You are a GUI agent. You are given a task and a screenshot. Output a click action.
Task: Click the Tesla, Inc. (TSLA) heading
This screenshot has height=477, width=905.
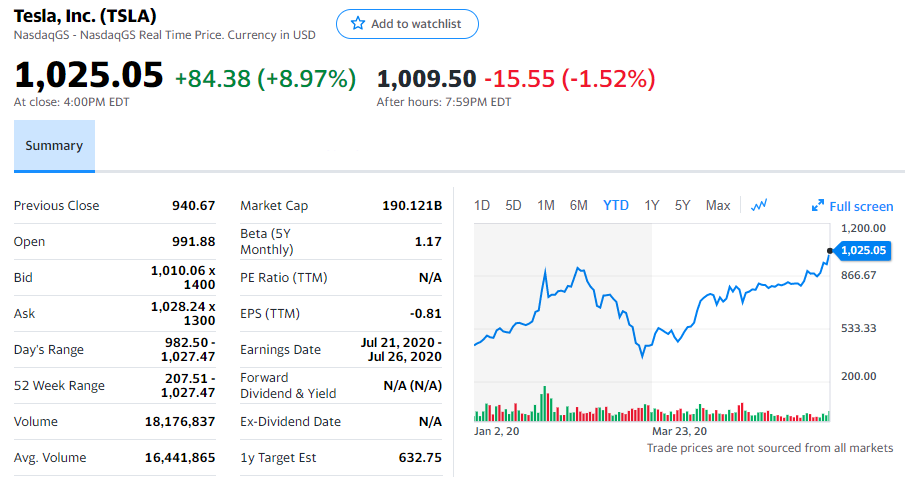pyautogui.click(x=85, y=16)
